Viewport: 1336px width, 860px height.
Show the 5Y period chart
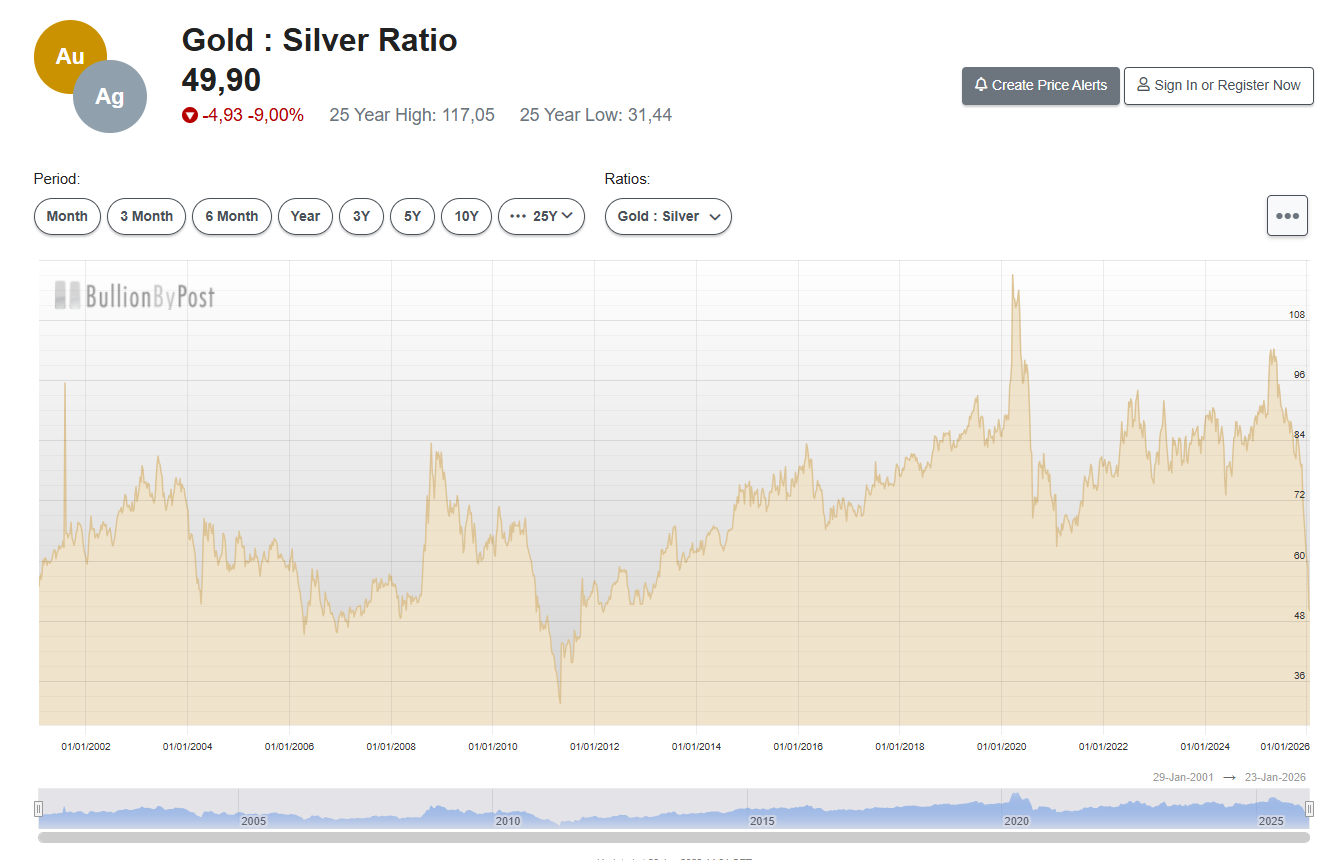click(412, 216)
